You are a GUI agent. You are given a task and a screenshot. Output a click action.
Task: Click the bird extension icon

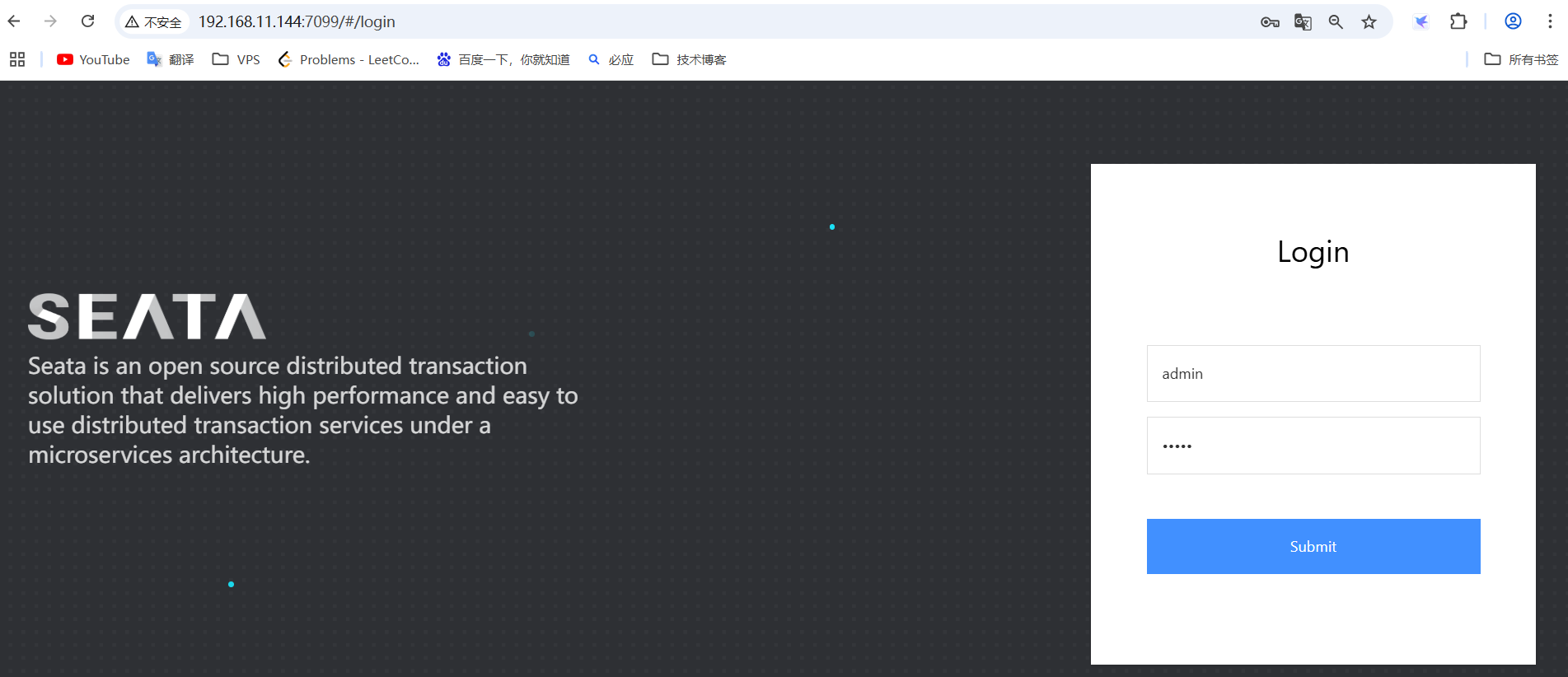[x=1421, y=22]
